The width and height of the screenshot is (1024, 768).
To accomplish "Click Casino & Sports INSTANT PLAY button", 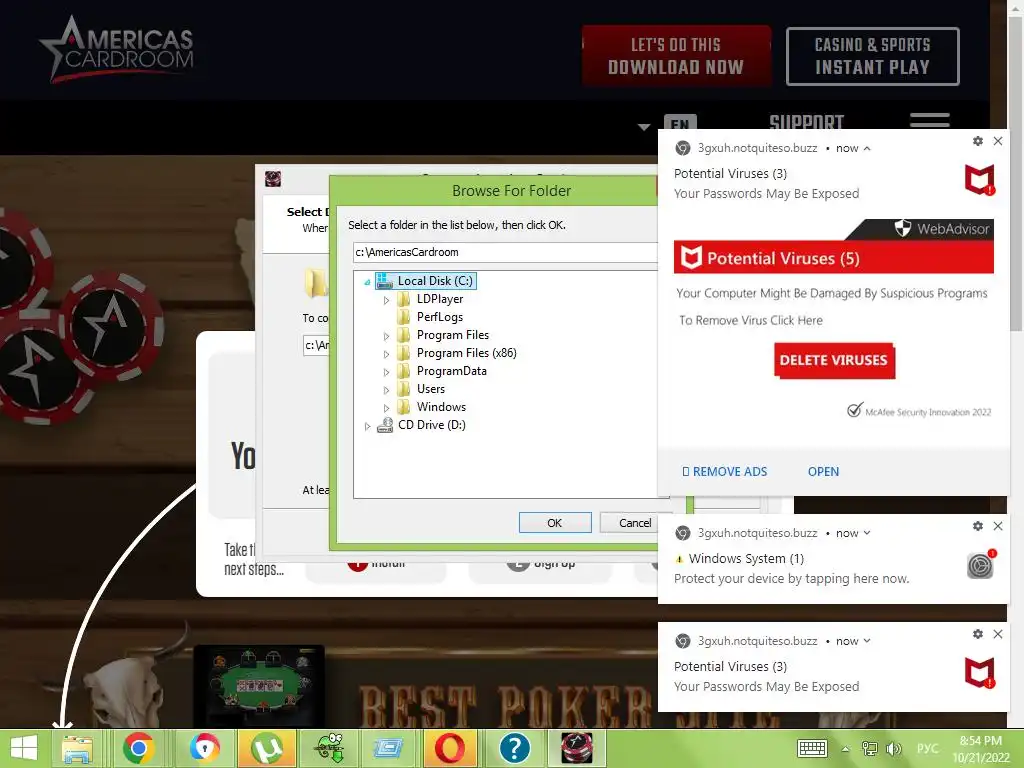I will (872, 56).
